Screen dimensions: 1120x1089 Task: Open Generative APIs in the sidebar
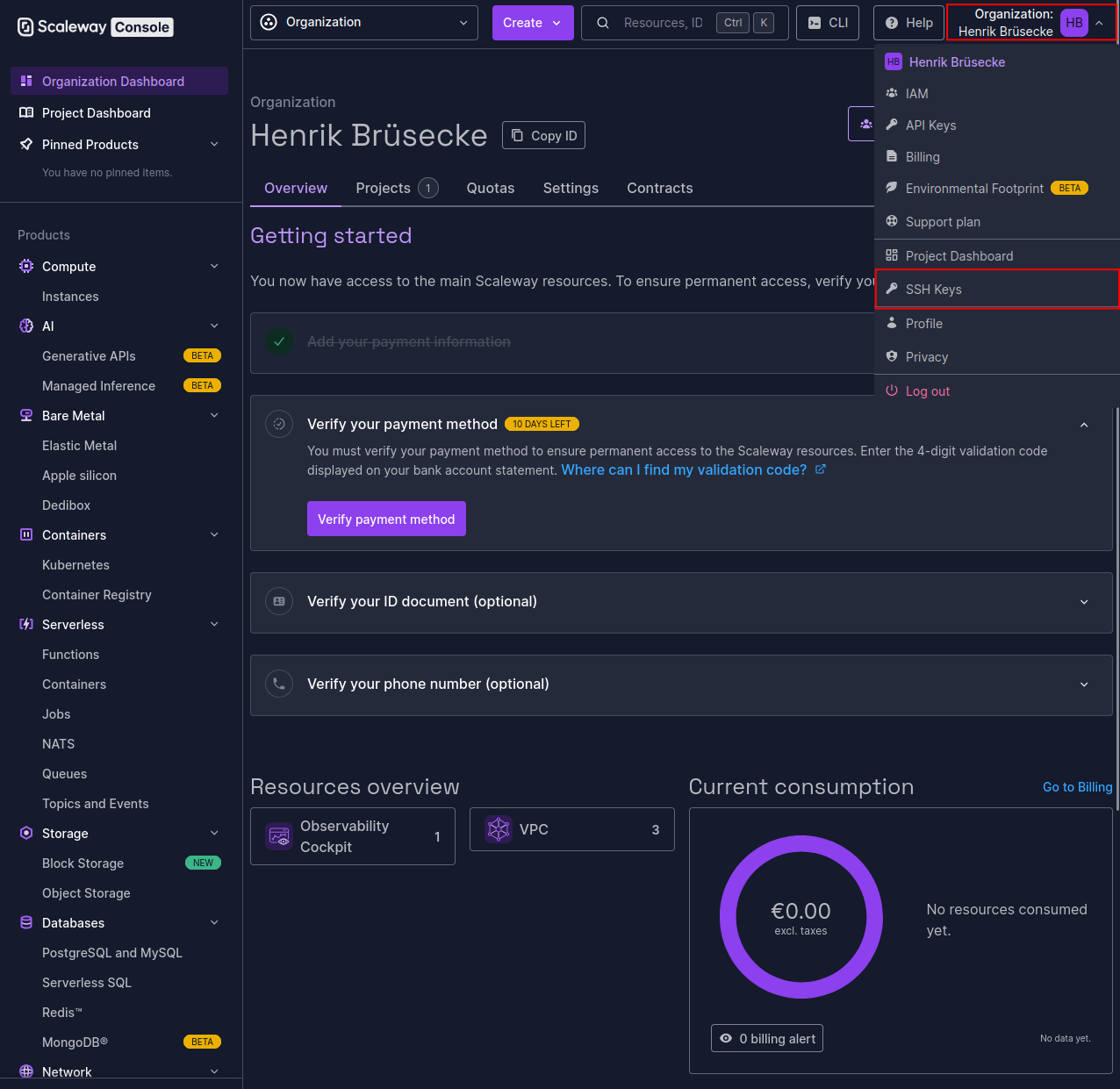coord(89,355)
